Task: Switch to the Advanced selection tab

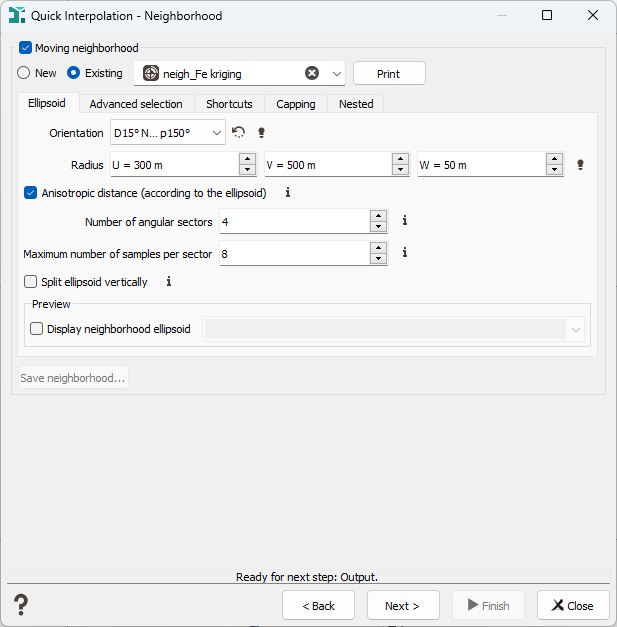Action: [x=136, y=104]
